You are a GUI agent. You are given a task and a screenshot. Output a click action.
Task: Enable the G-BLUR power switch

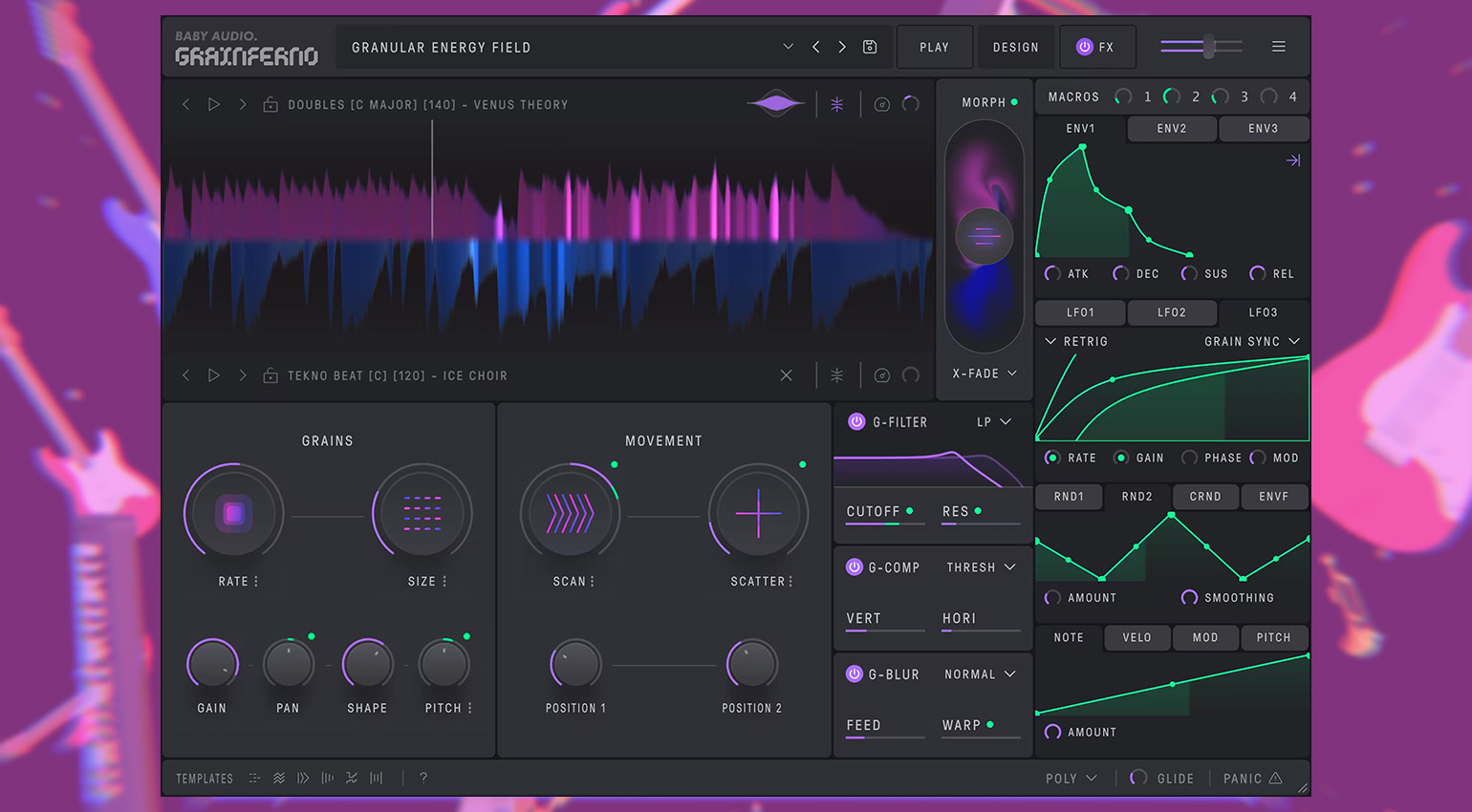[854, 673]
